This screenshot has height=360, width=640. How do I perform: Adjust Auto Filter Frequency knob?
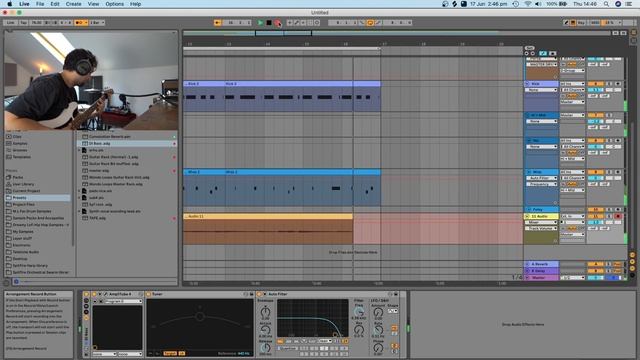359,312
